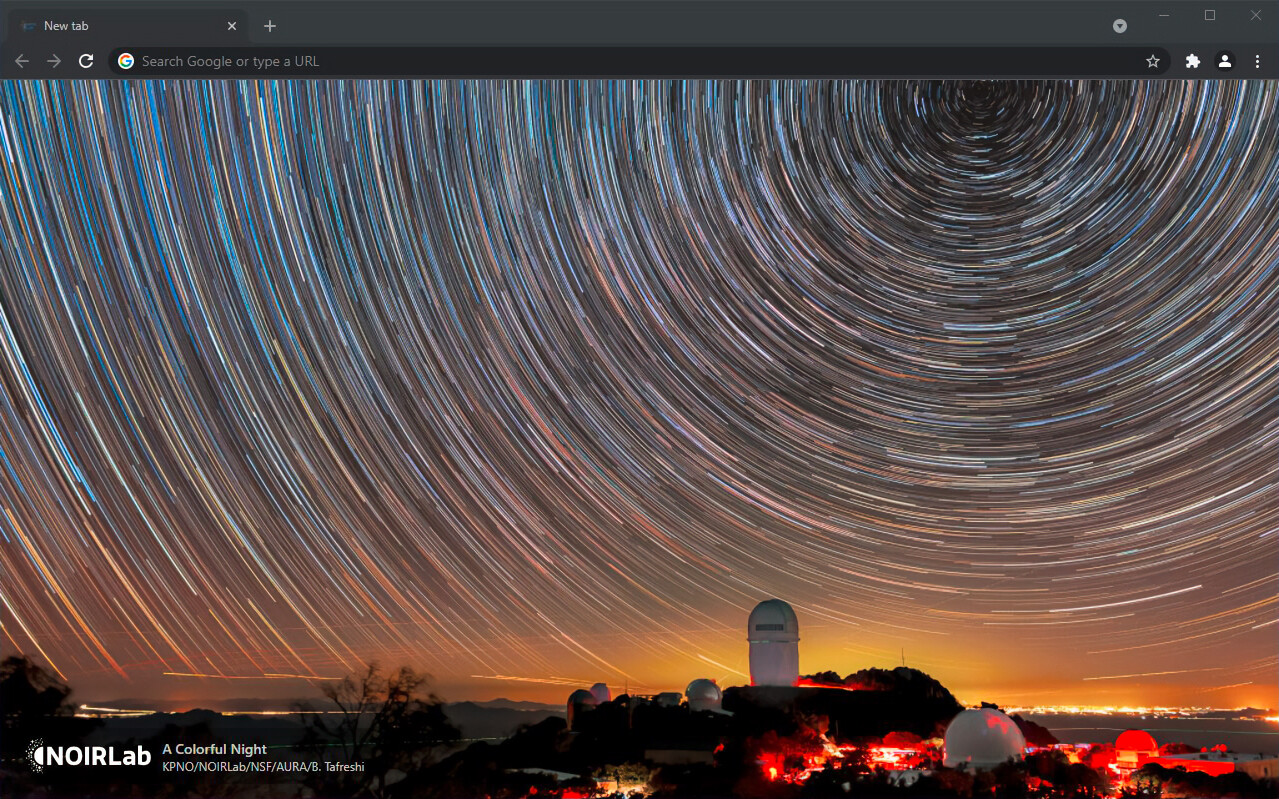The width and height of the screenshot is (1279, 799).
Task: Bookmark this tab with the star icon
Action: [1152, 61]
